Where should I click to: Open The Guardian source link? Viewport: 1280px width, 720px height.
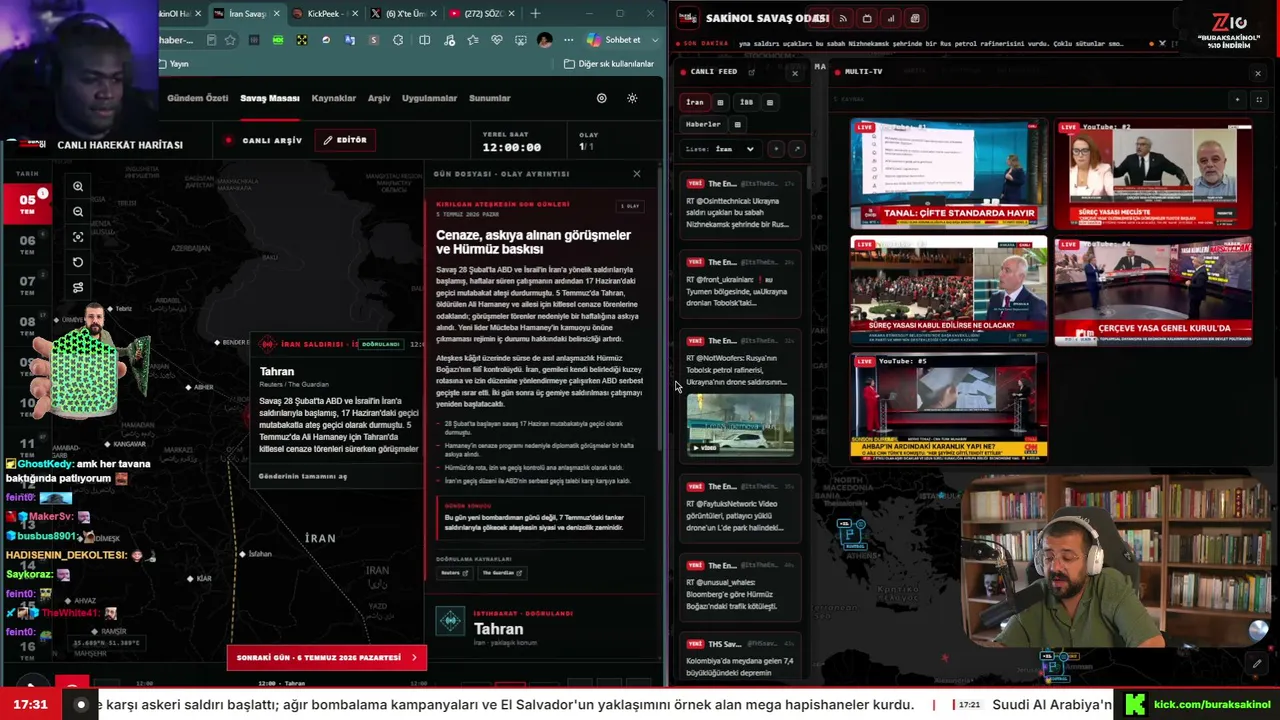point(501,573)
